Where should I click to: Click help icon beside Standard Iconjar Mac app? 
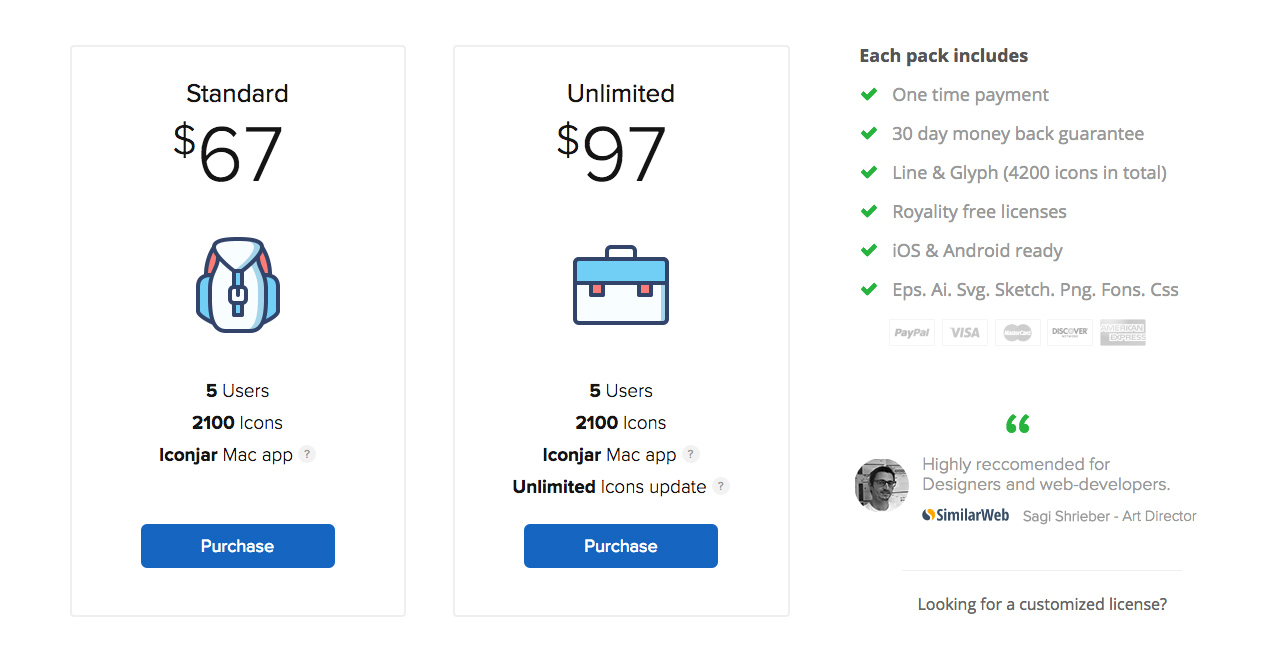pyautogui.click(x=307, y=454)
